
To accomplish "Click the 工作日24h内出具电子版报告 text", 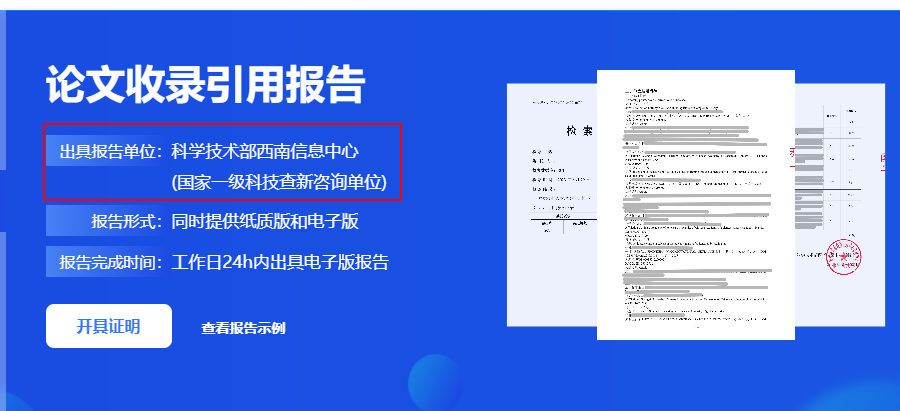I will (280, 262).
